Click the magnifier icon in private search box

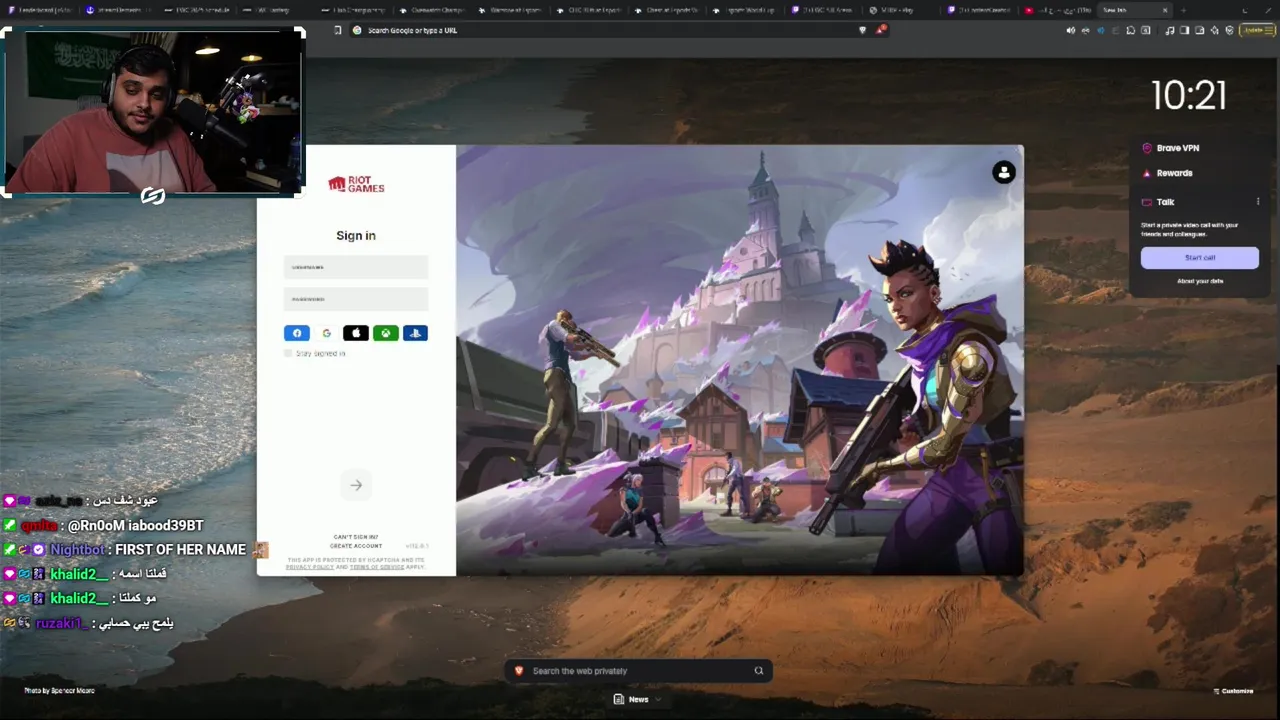click(759, 671)
